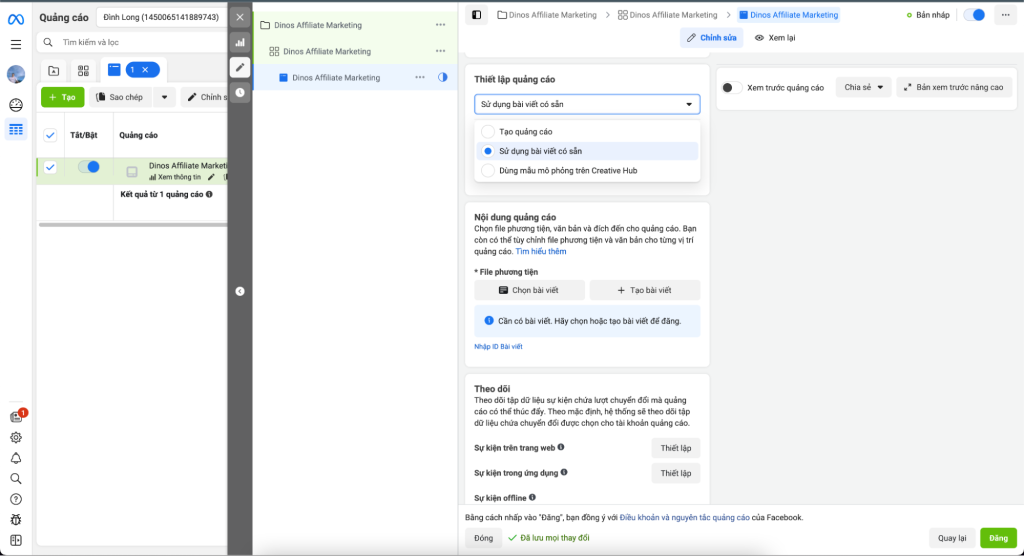Clear the 1 selected filter with X
Viewport: 1024px width, 556px height.
click(x=146, y=70)
